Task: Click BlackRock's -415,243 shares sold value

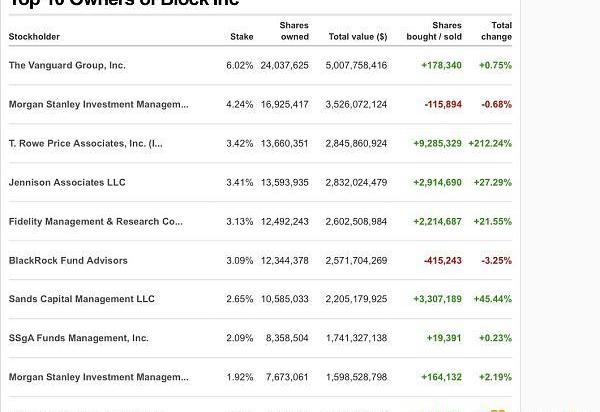Action: [442, 260]
